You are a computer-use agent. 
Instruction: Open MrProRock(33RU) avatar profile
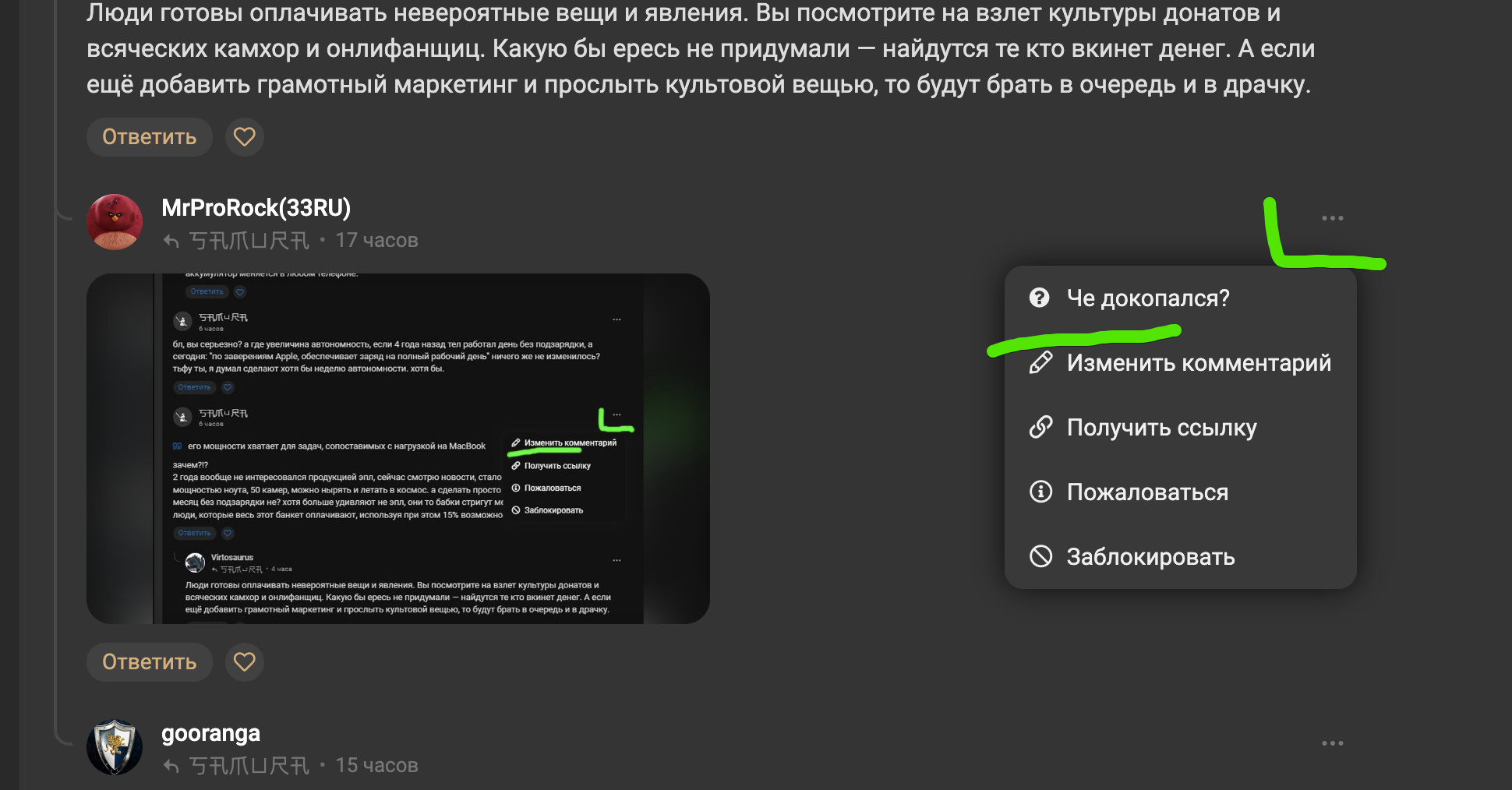[x=115, y=222]
